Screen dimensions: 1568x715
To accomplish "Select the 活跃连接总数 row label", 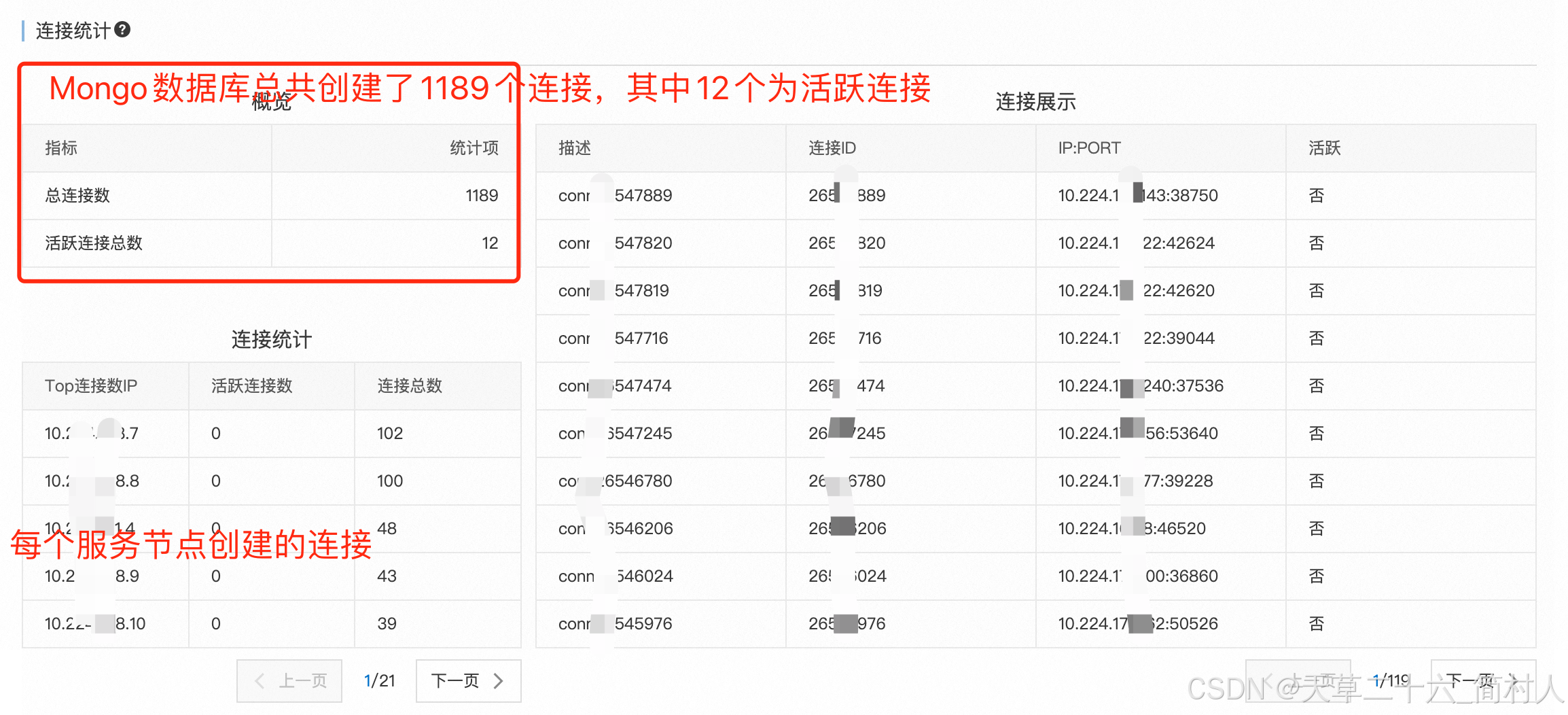I will (x=94, y=243).
